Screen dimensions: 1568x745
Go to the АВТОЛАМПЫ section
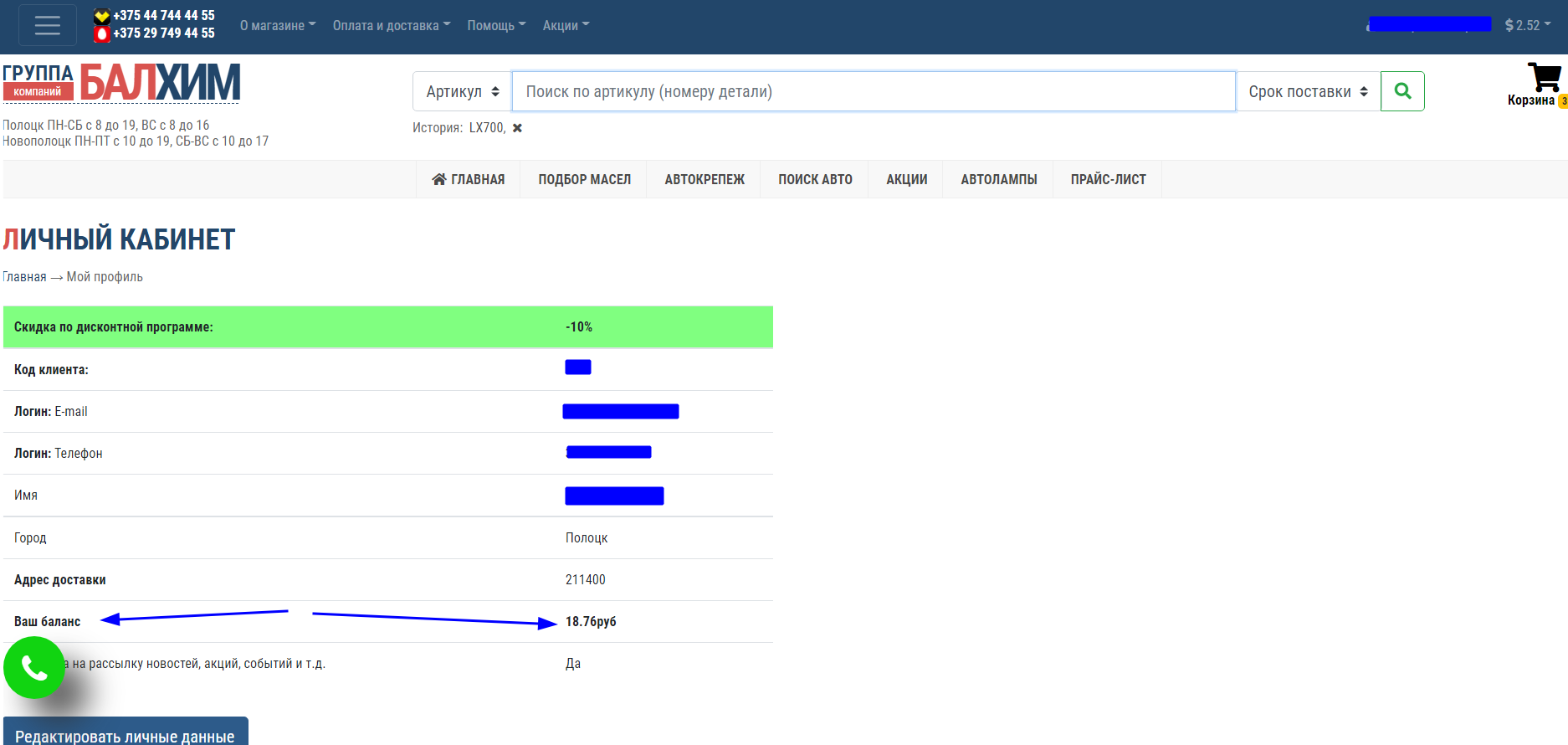(x=998, y=179)
